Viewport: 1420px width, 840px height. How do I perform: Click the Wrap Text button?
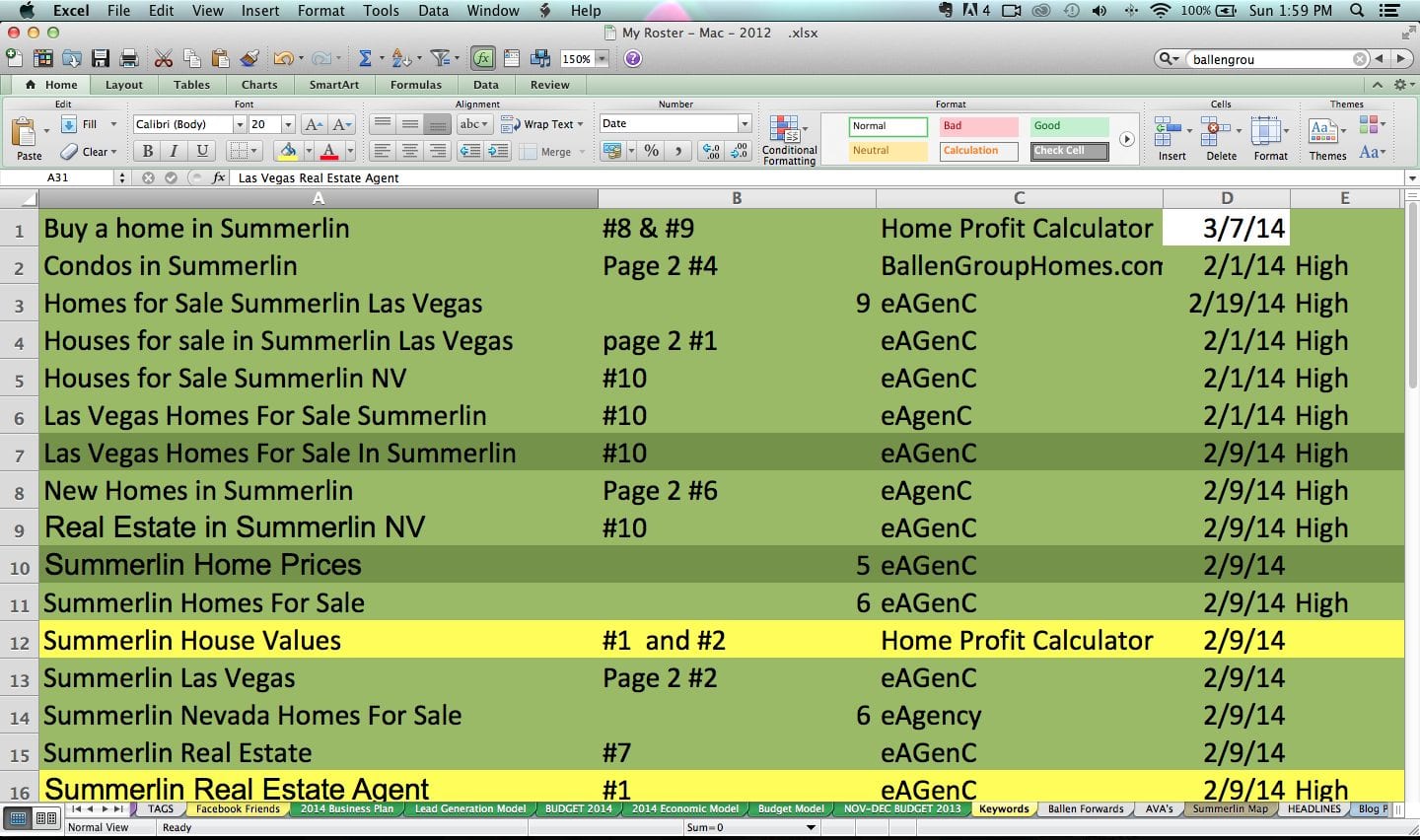541,124
